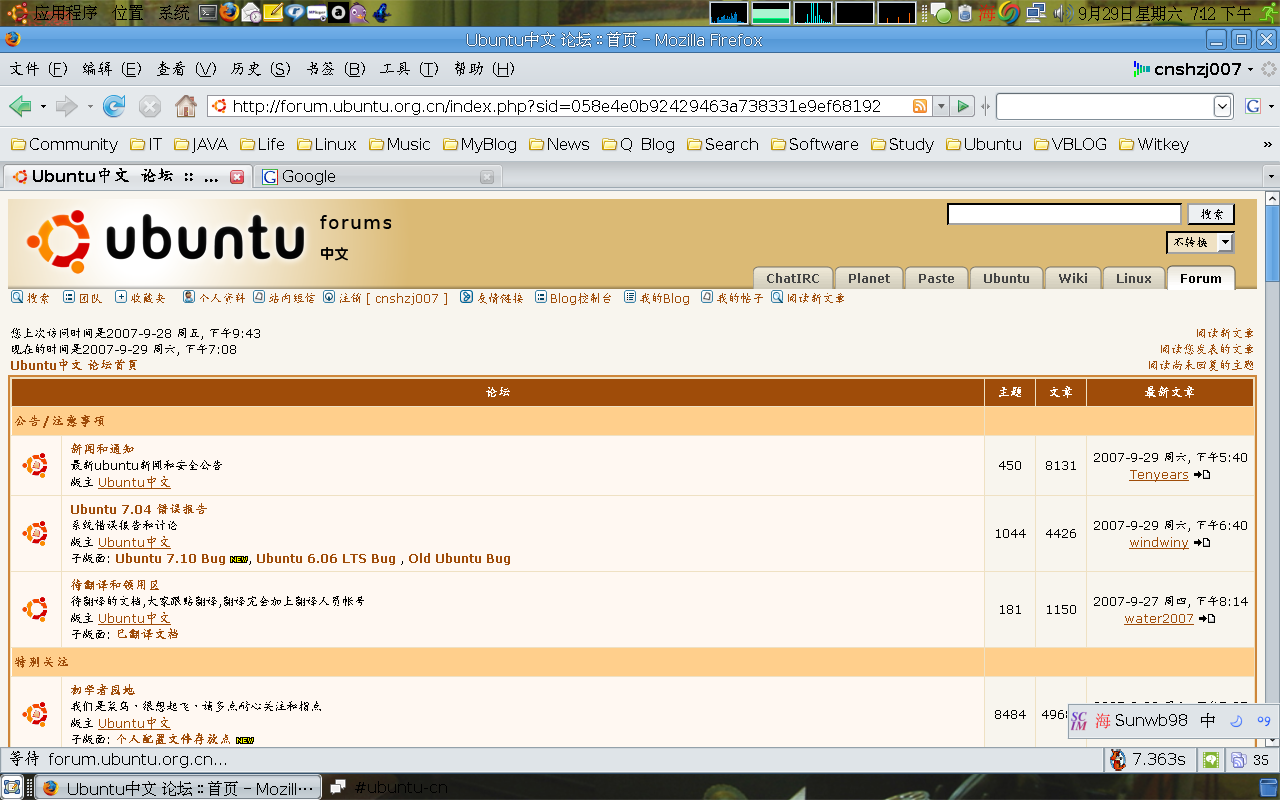Screen dimensions: 1280x800
Task: Click the vertical page scrollbar
Action: tap(1272, 470)
